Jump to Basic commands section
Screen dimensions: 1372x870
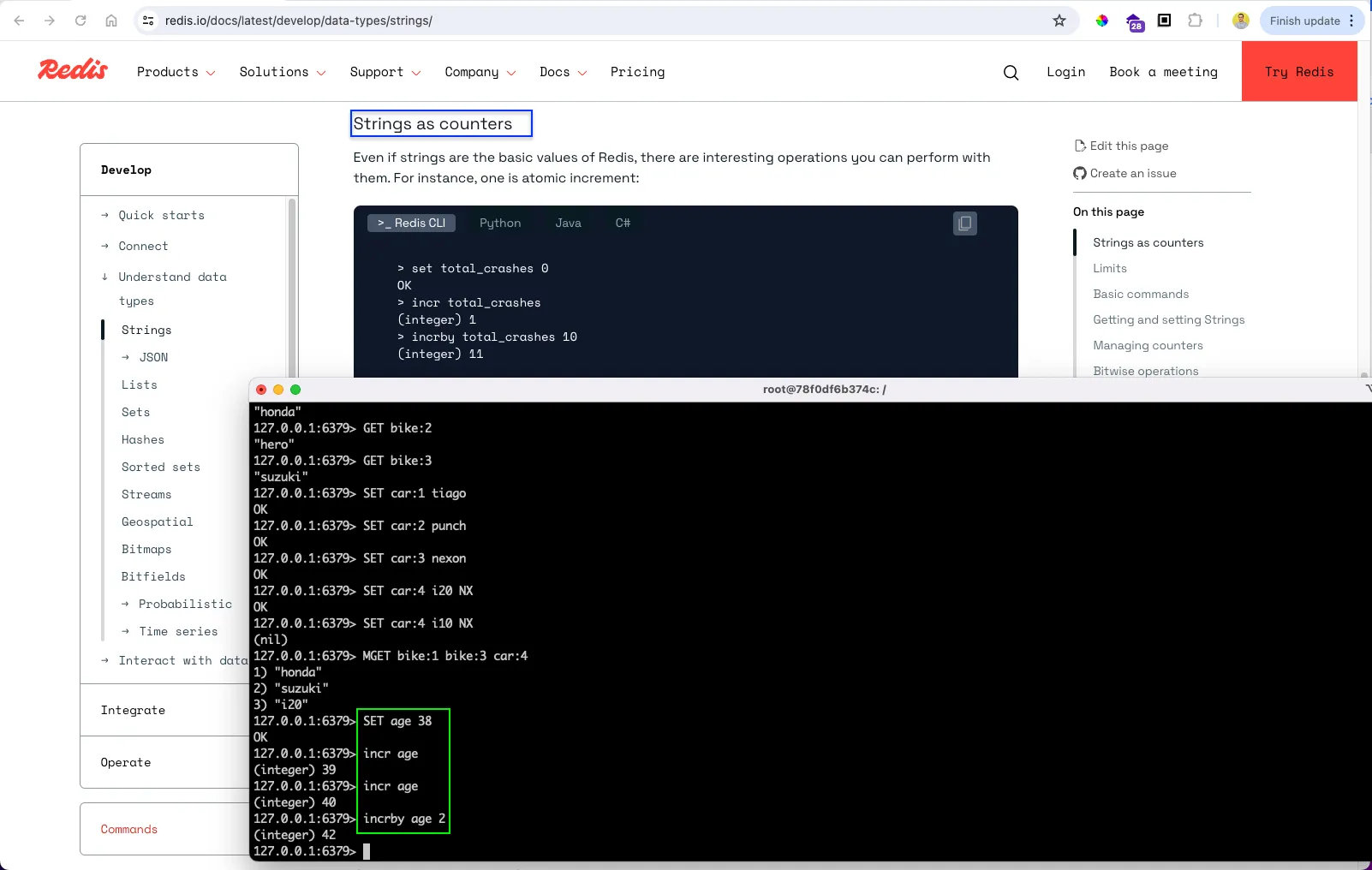1141,294
